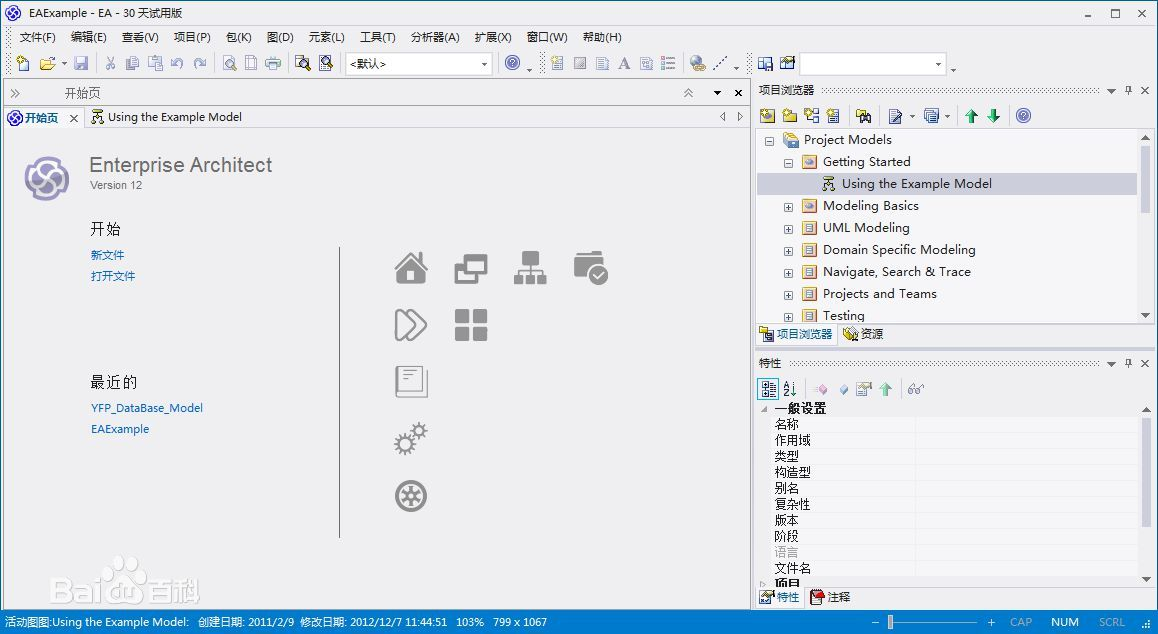This screenshot has width=1158, height=634.
Task: Click the glasses view icon in Properties toolbar
Action: point(916,389)
